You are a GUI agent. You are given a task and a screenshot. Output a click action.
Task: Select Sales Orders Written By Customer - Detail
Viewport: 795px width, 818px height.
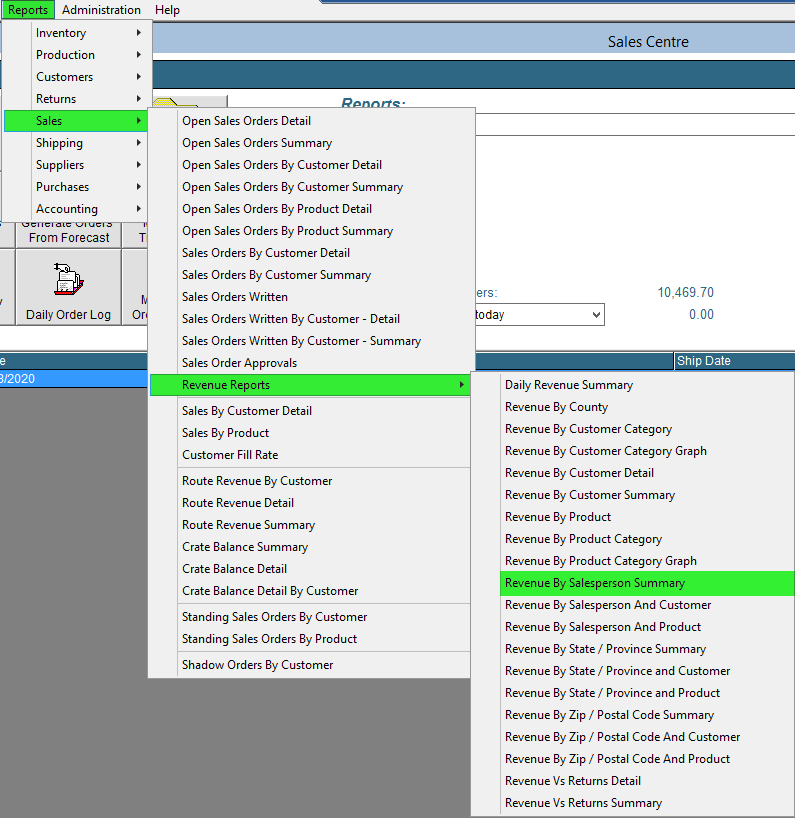pos(312,319)
